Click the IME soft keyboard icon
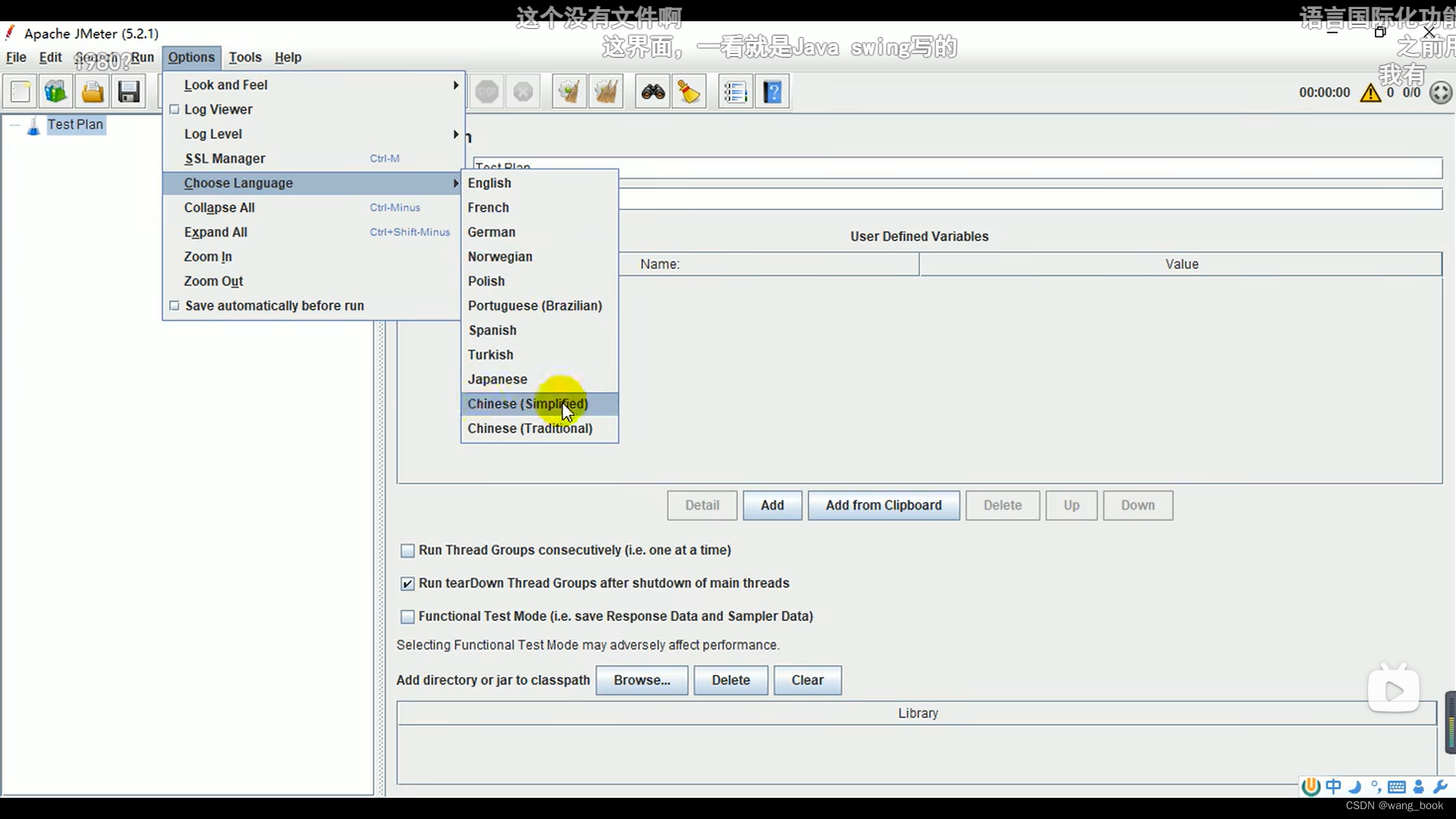Screen dimensions: 1456x819 pyautogui.click(x=1397, y=786)
